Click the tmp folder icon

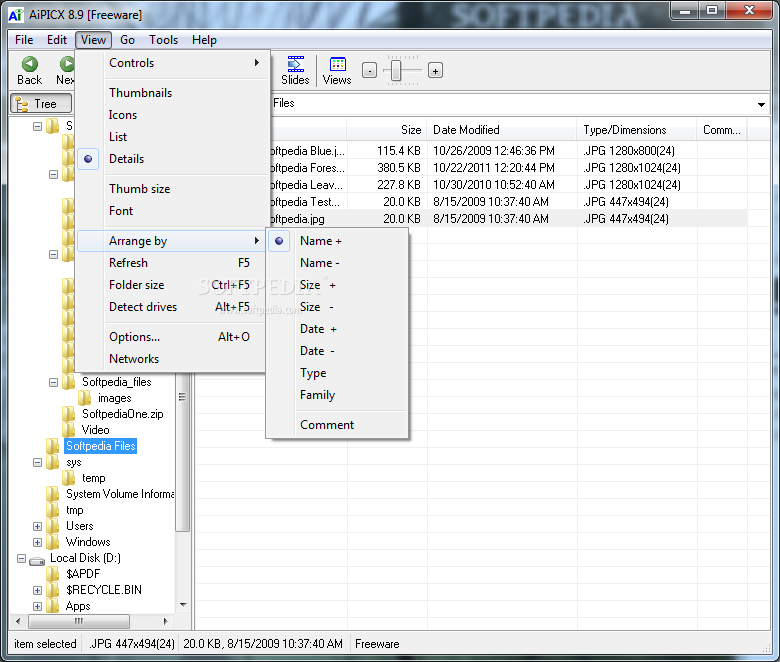click(x=53, y=510)
